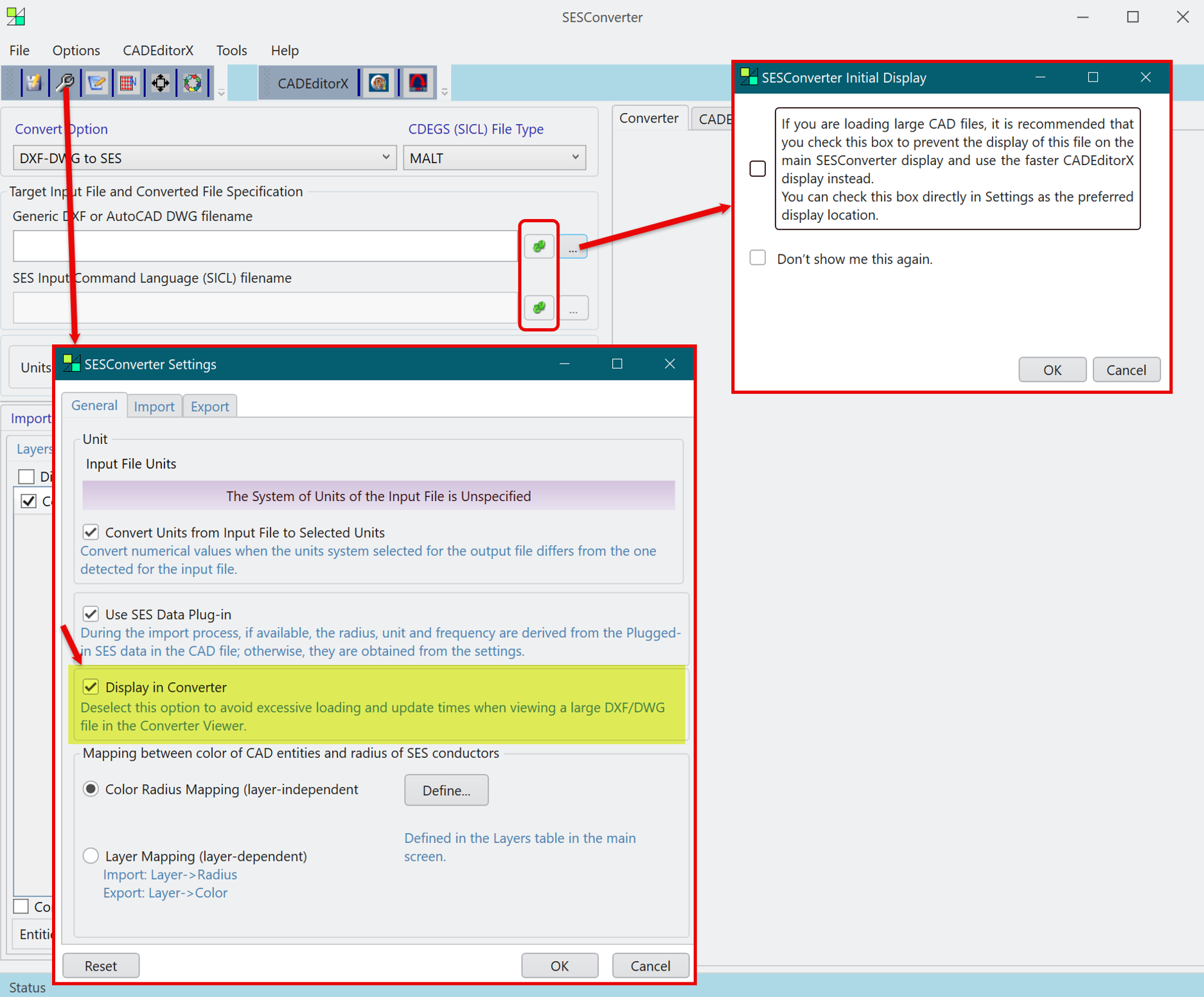Click the save/edit file toolbar icon
This screenshot has height=997, width=1204.
[x=33, y=83]
